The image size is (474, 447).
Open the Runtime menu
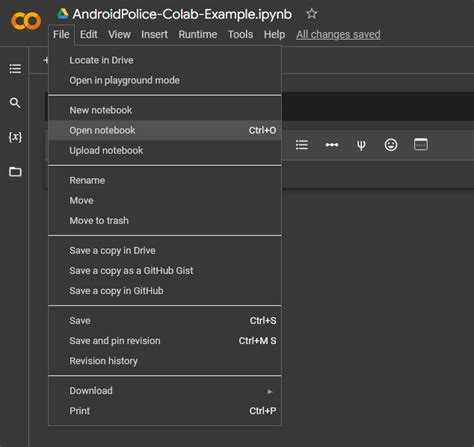(198, 34)
